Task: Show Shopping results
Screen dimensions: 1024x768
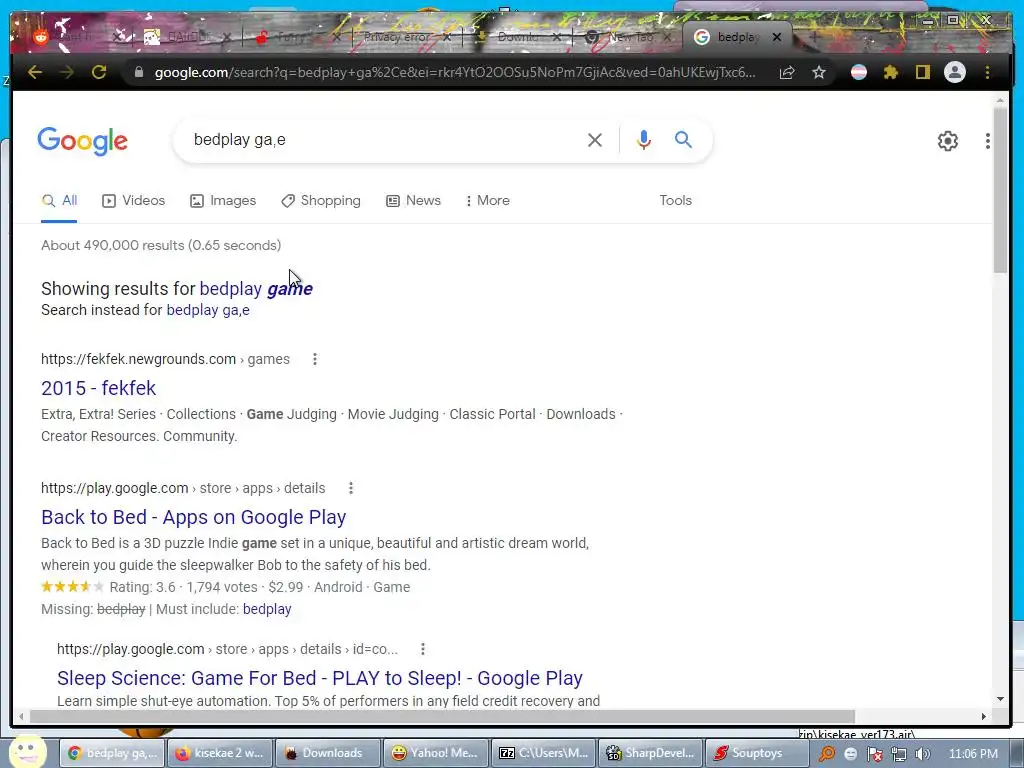Action: pos(321,200)
